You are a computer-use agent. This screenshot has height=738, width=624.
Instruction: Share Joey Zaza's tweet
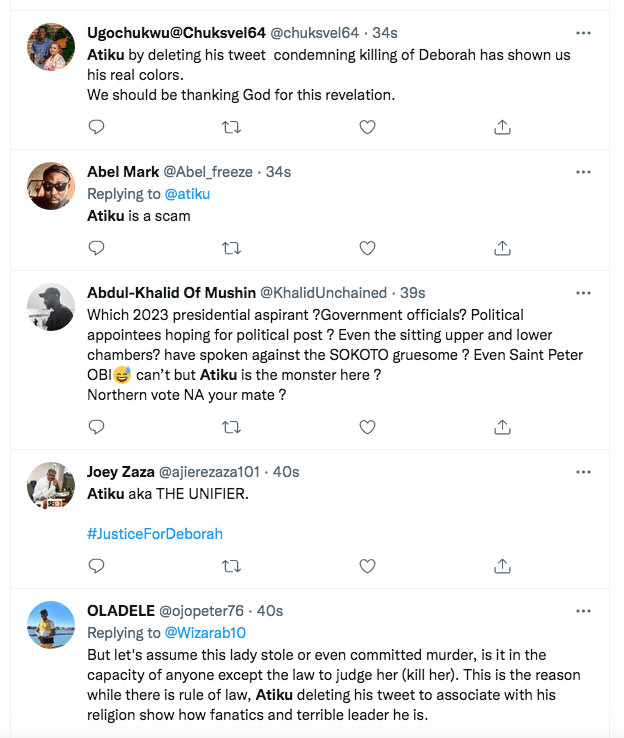[503, 566]
